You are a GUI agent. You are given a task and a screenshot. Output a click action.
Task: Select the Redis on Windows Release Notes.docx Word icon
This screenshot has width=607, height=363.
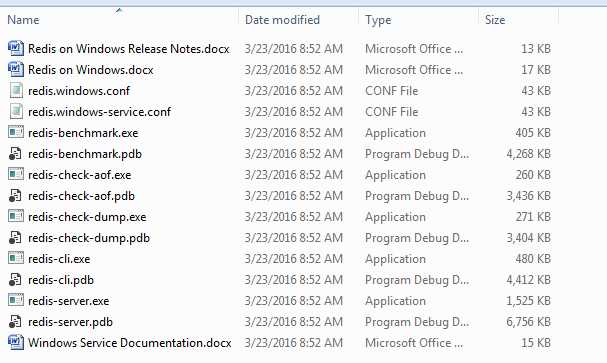(x=16, y=48)
